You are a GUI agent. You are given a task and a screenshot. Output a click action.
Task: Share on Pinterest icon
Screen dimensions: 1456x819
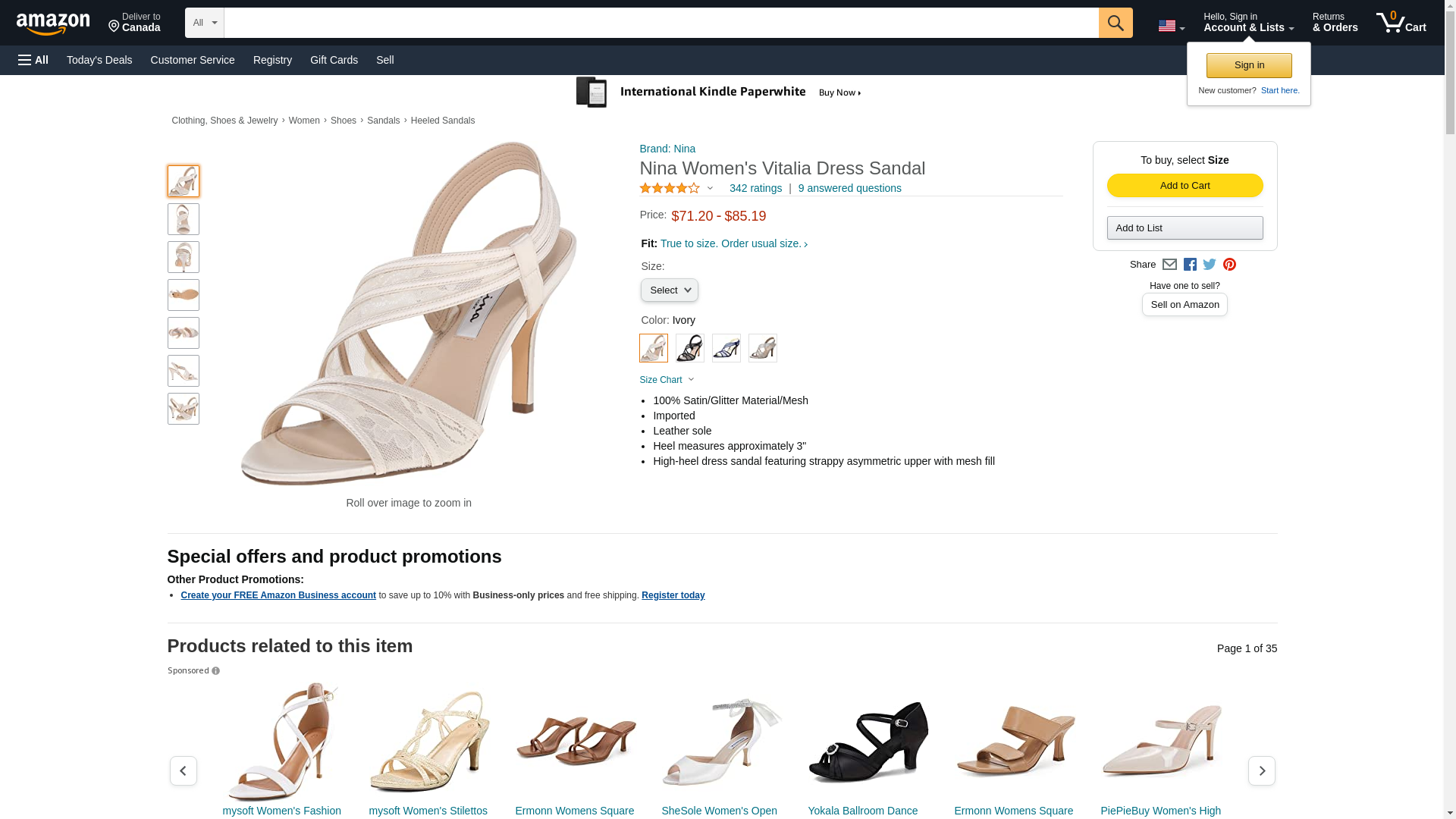1229,265
